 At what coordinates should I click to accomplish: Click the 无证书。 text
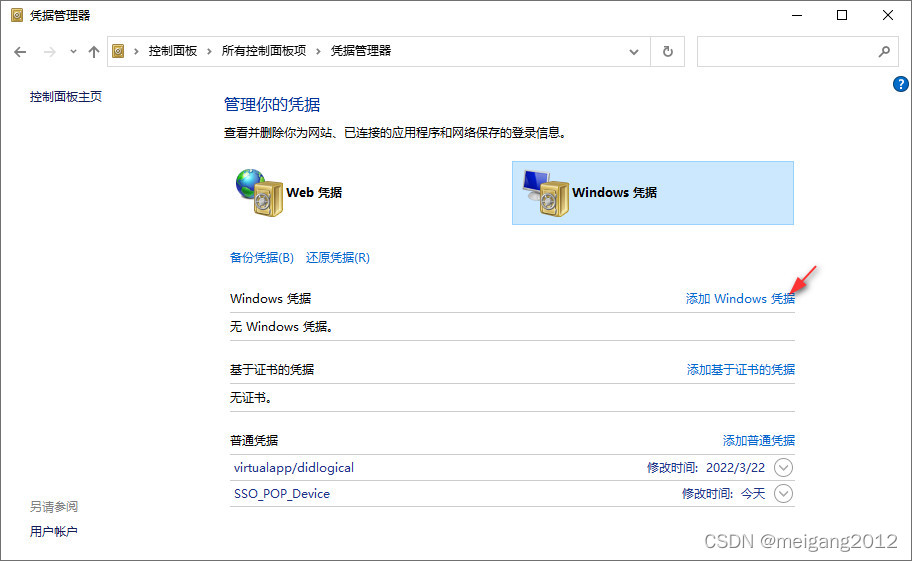251,398
